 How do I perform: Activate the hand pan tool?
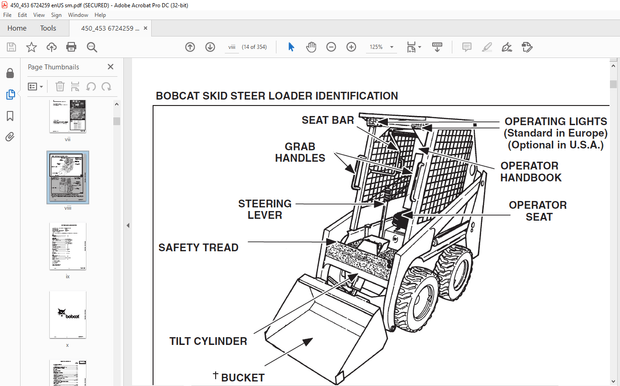click(x=311, y=47)
